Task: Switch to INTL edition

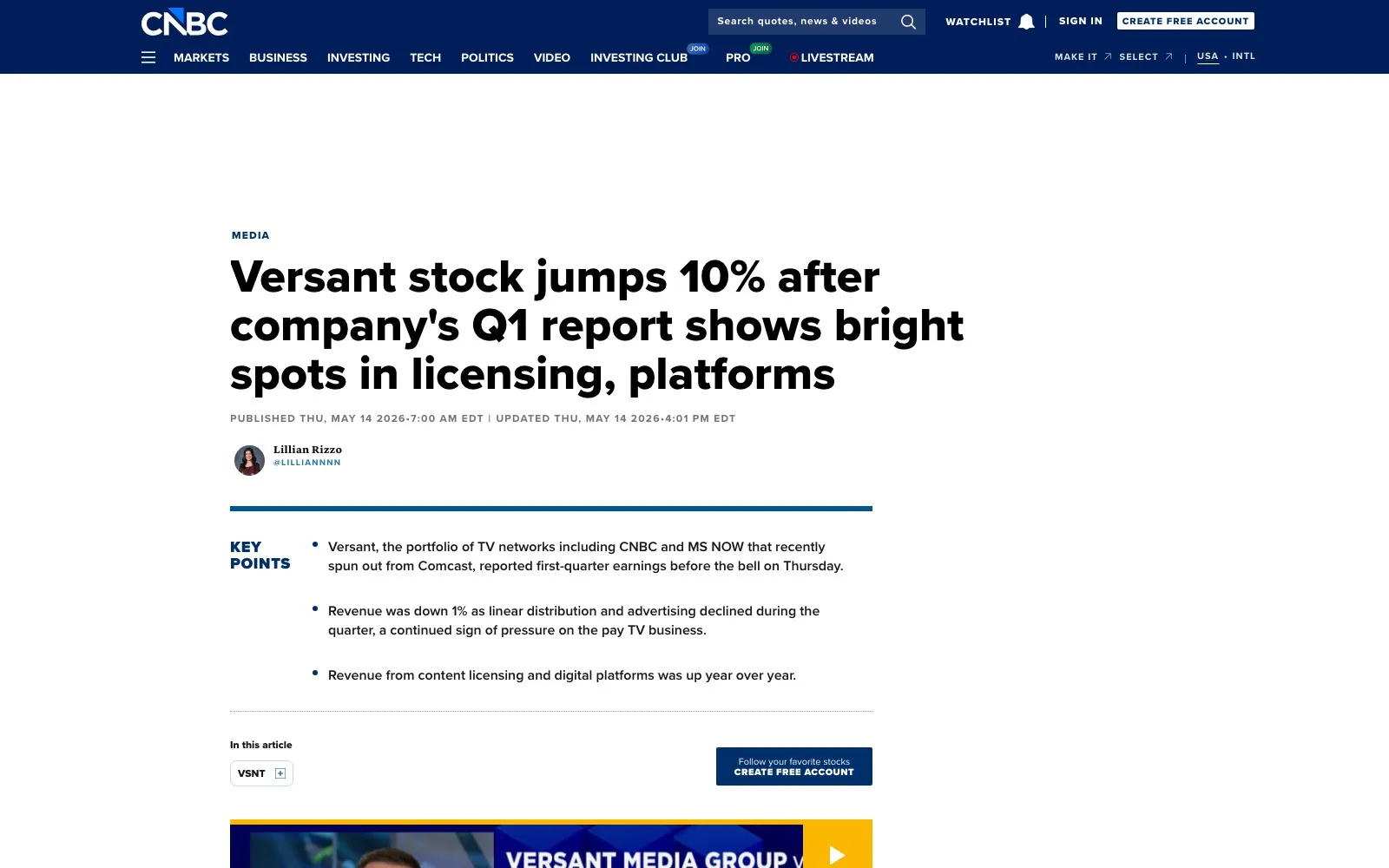Action: 1244,56
